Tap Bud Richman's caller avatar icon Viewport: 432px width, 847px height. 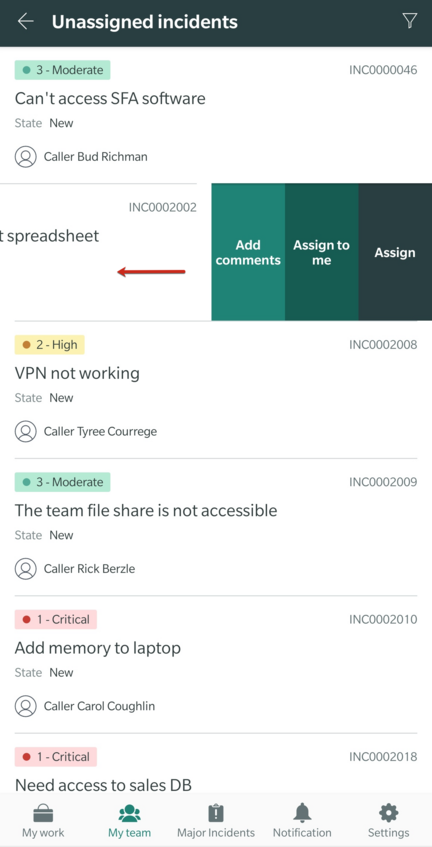coord(25,157)
